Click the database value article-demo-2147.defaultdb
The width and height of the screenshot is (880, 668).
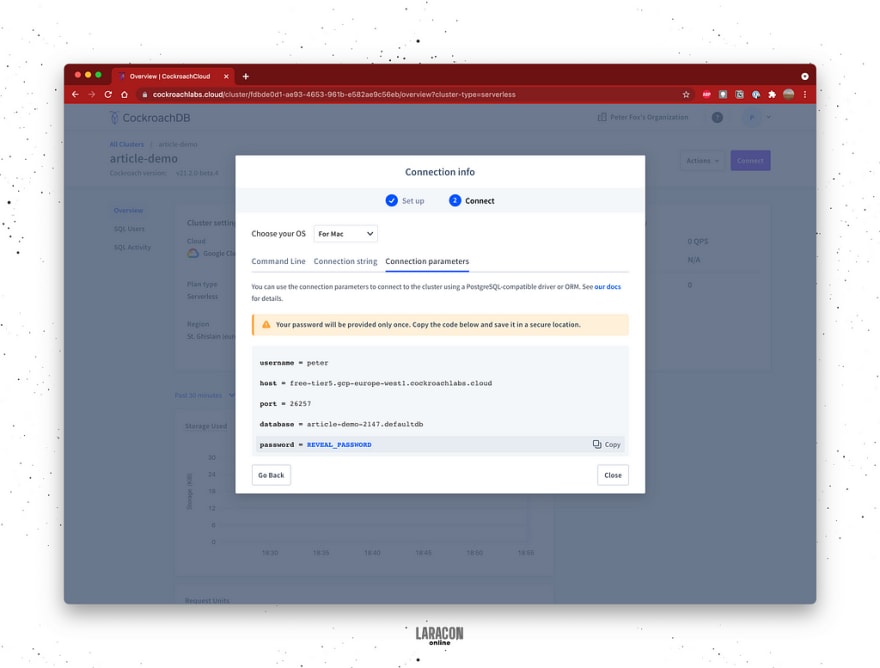(x=365, y=424)
